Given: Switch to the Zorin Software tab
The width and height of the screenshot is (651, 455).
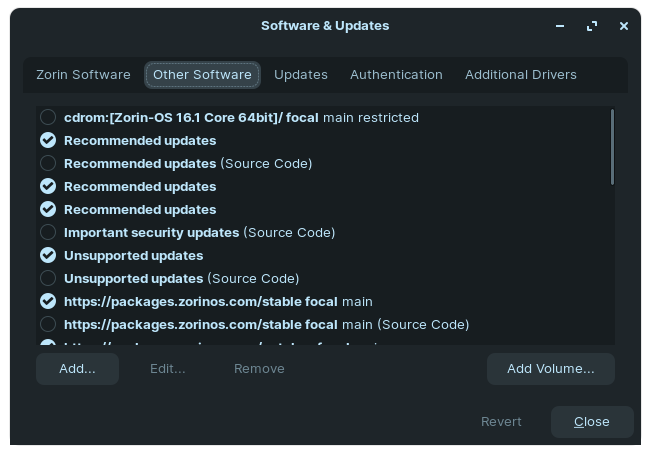Looking at the screenshot, I should tap(83, 75).
